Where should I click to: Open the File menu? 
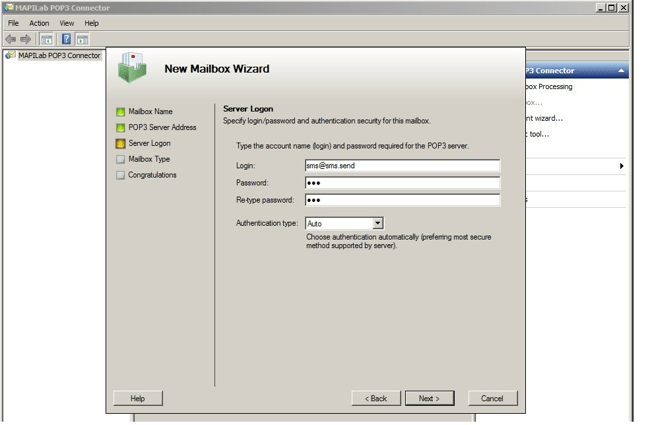click(13, 23)
